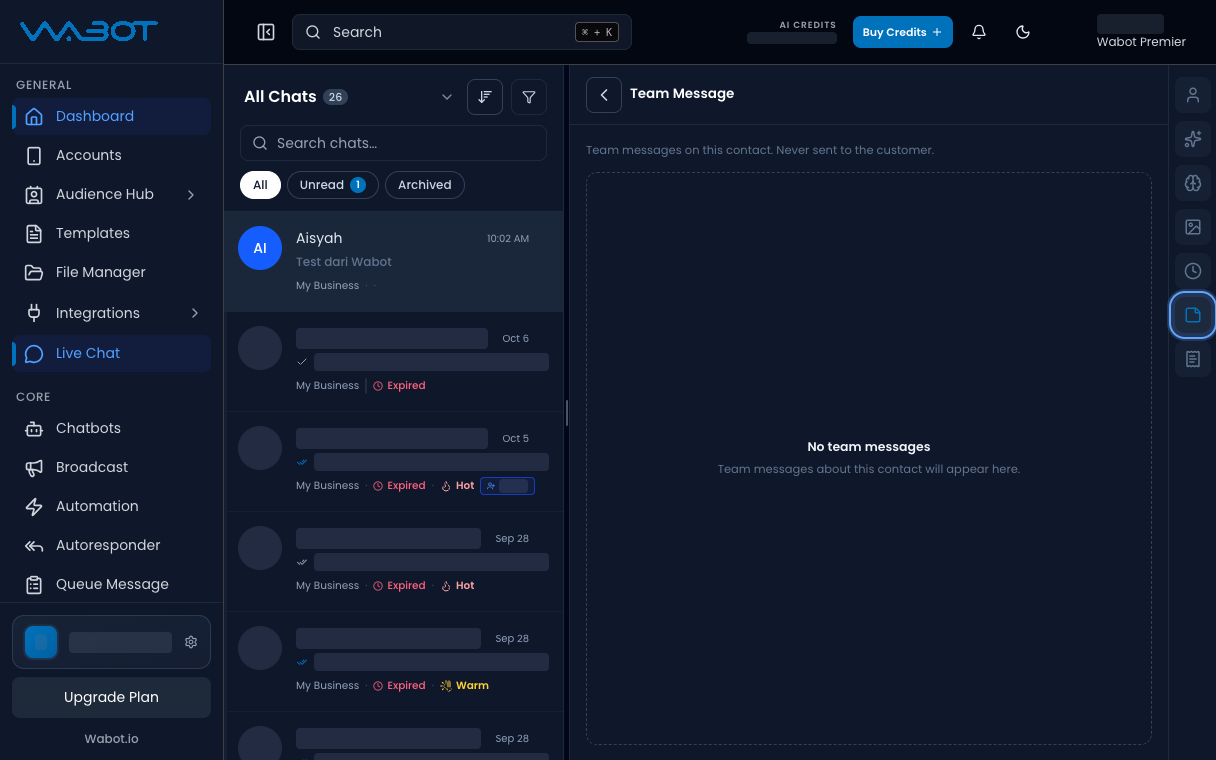Screen dimensions: 1216x760
Task: Open Templates in the sidebar
Action: pos(111,233)
